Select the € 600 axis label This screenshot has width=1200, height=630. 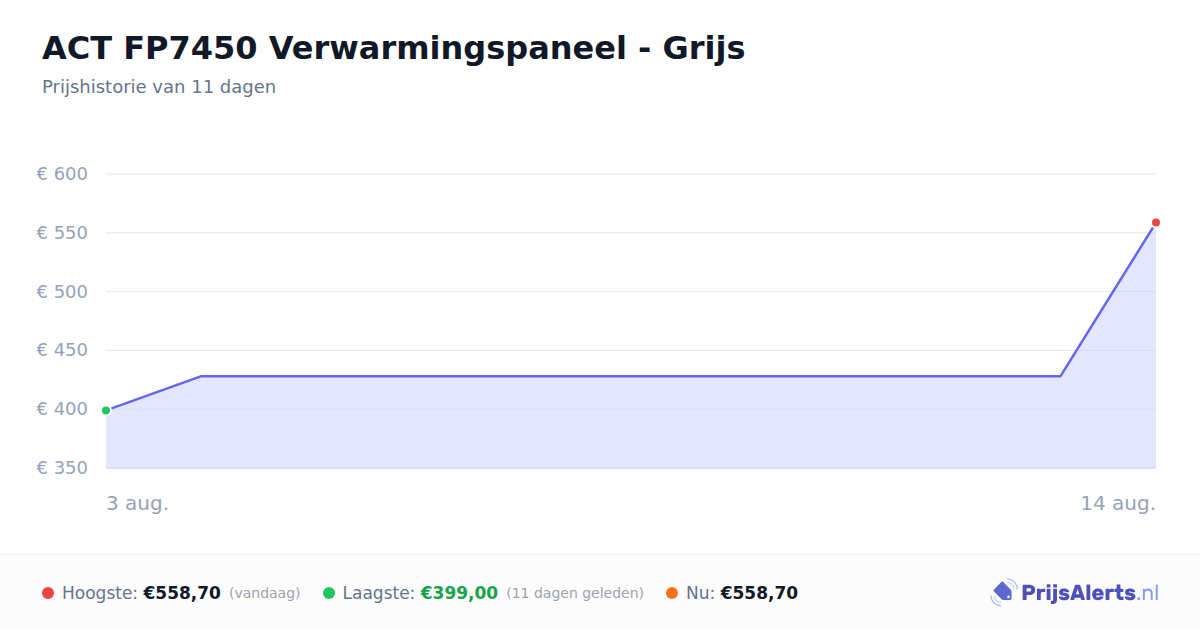pyautogui.click(x=62, y=174)
